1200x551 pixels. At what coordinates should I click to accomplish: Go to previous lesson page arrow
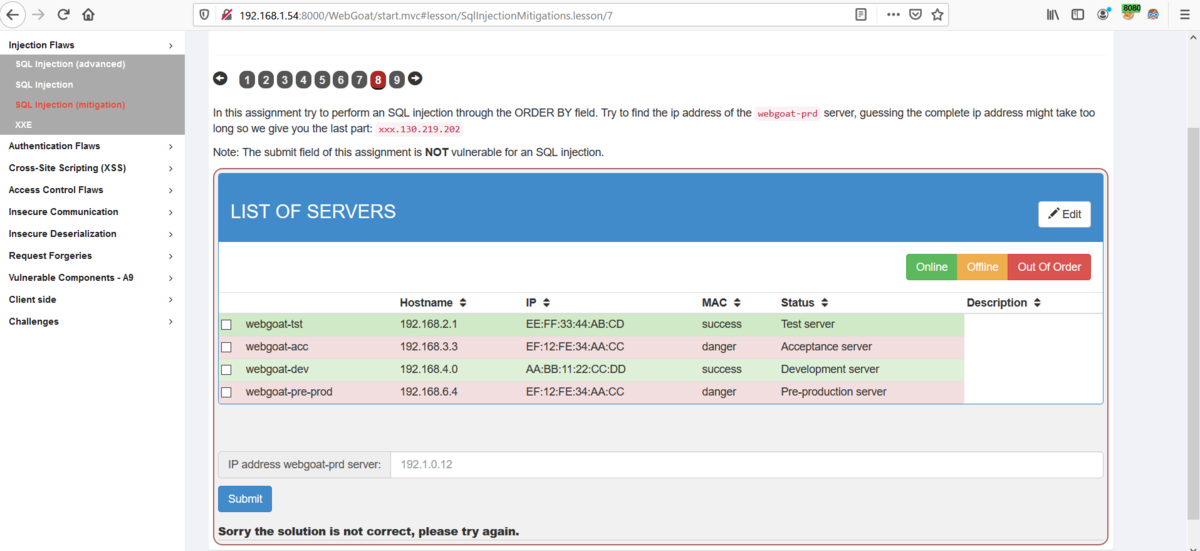click(220, 79)
